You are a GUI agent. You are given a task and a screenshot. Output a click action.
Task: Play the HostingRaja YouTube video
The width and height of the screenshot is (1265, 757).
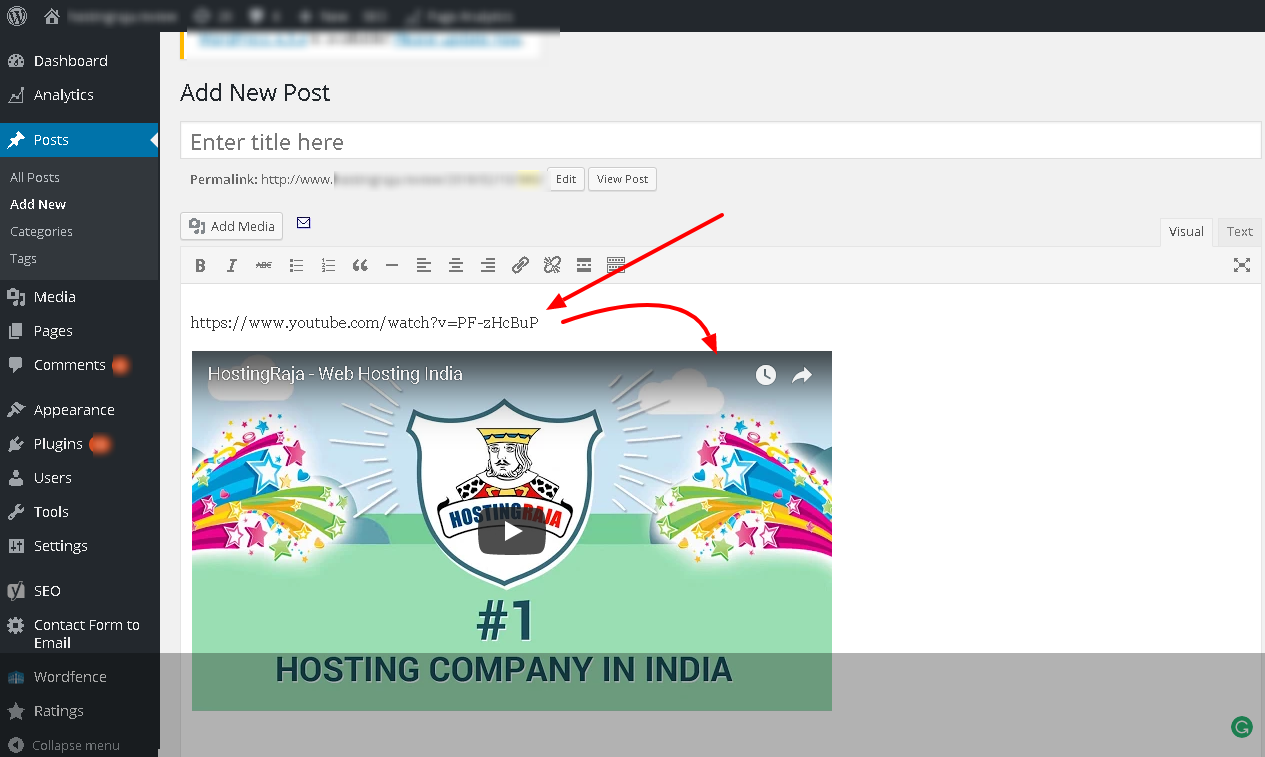point(512,532)
